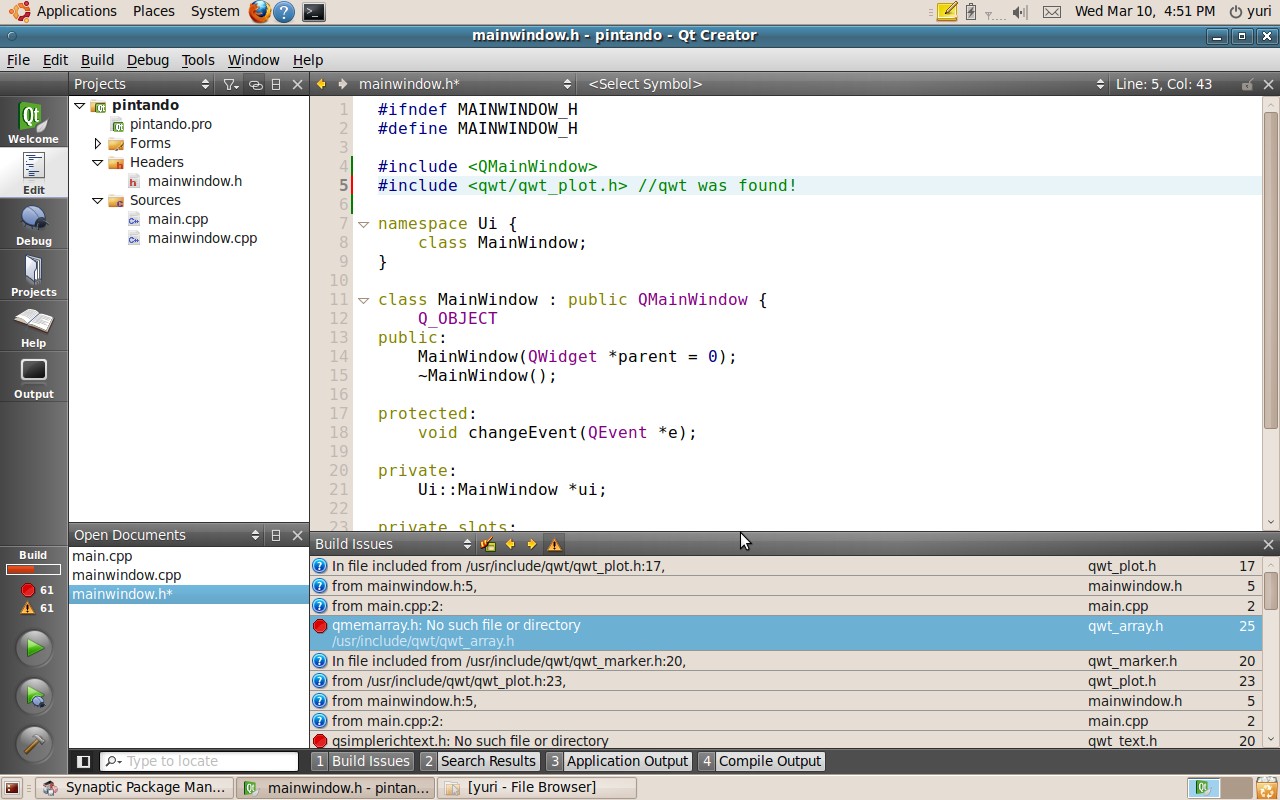1280x800 pixels.
Task: Split the Projects side panel
Action: click(276, 84)
